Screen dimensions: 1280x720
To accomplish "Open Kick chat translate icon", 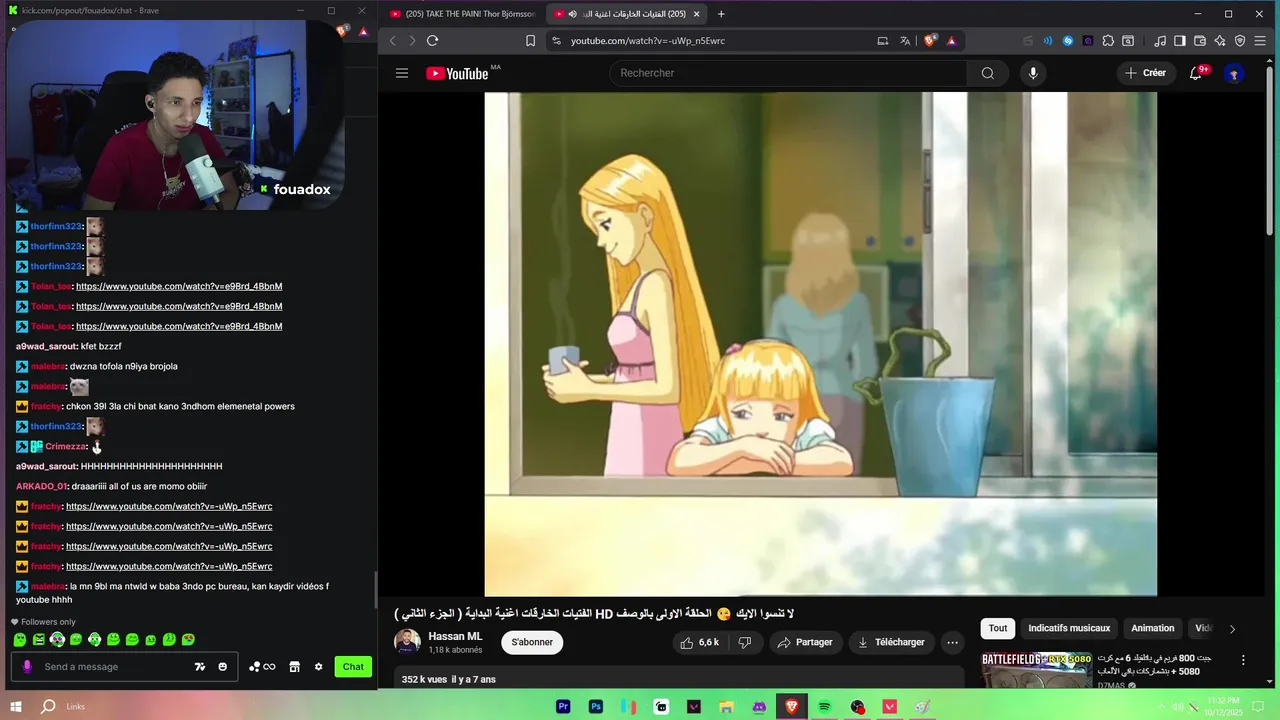I will click(x=200, y=667).
